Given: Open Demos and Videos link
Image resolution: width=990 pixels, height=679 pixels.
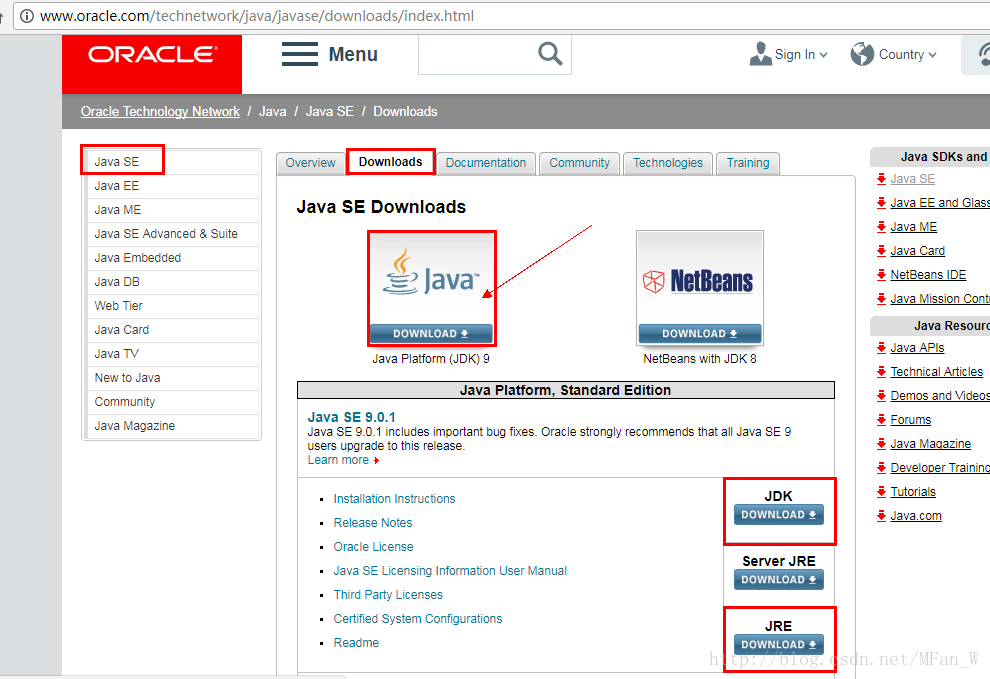Looking at the screenshot, I should pos(940,395).
